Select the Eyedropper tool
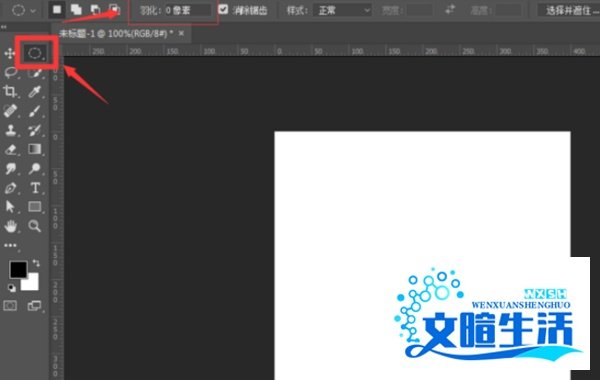 (x=35, y=91)
